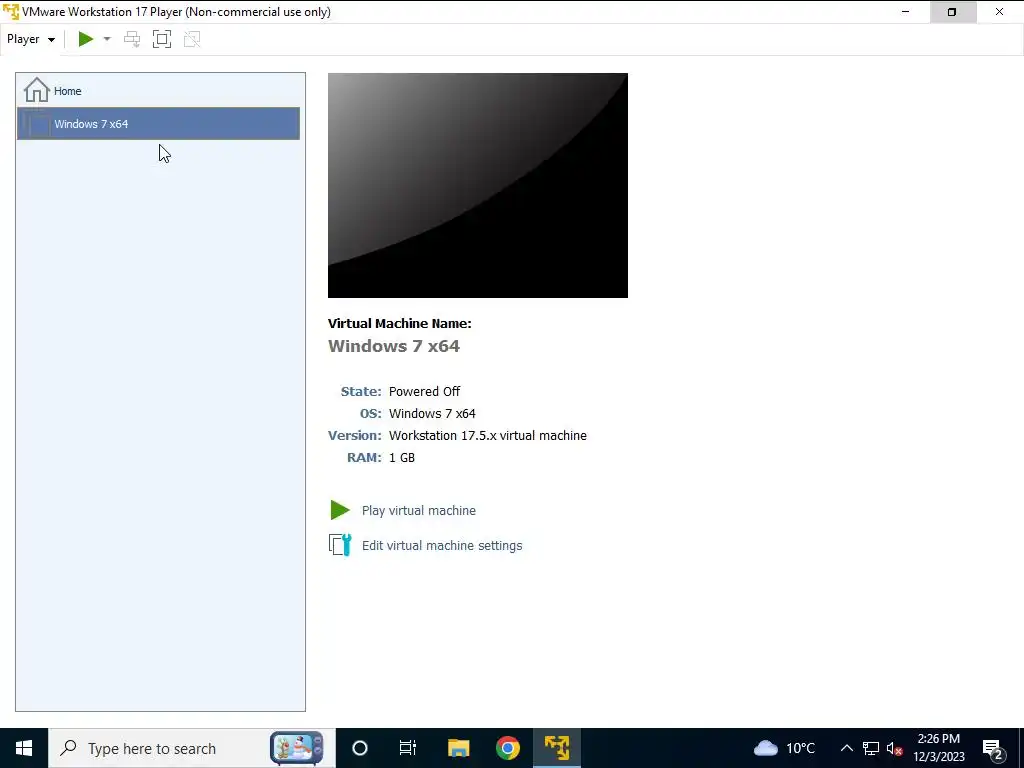This screenshot has height=768, width=1024.
Task: Click the taskbar search box
Action: click(x=192, y=748)
